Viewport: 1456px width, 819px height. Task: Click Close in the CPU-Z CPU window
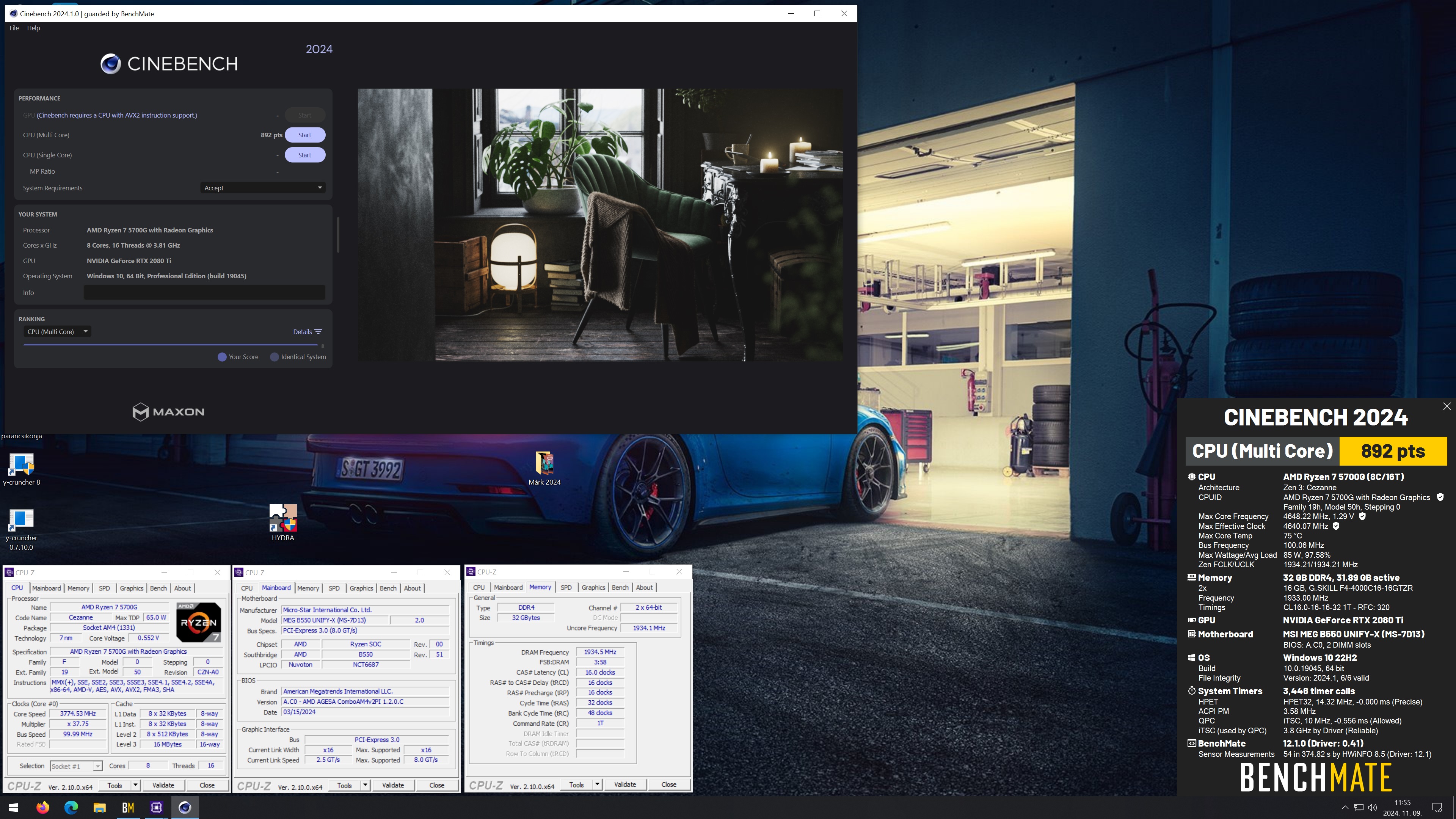coord(207,785)
